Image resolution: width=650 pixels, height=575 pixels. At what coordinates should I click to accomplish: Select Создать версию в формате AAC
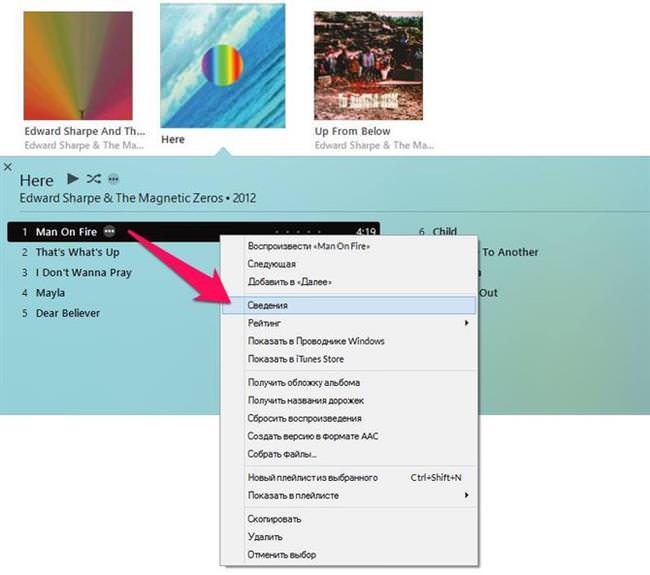click(x=349, y=436)
